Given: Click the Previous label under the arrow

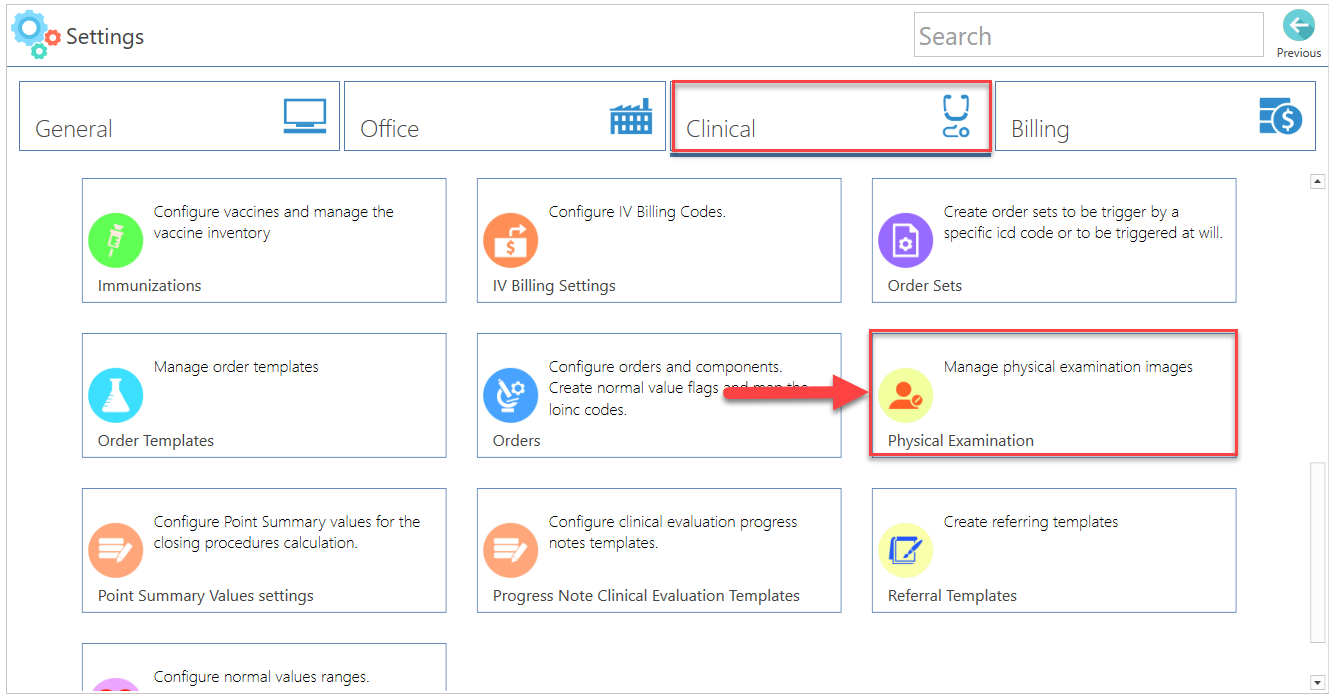Looking at the screenshot, I should (1298, 53).
